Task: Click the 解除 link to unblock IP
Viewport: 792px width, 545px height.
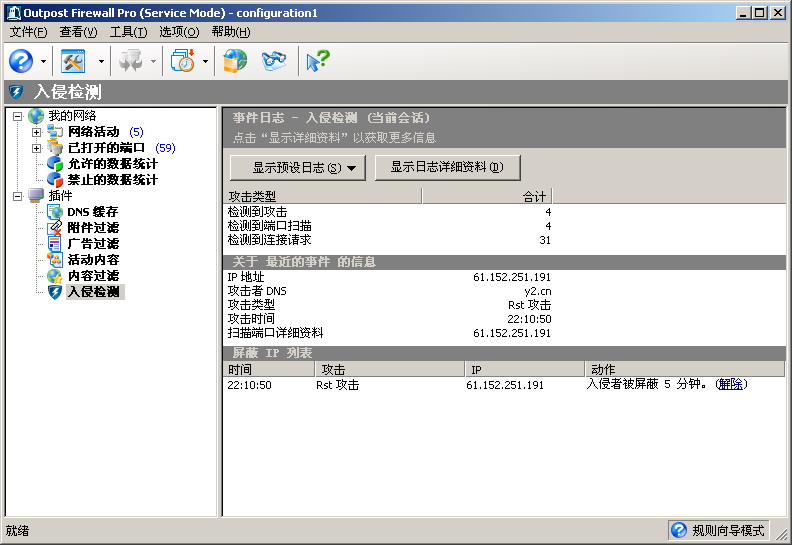Action: coord(730,385)
